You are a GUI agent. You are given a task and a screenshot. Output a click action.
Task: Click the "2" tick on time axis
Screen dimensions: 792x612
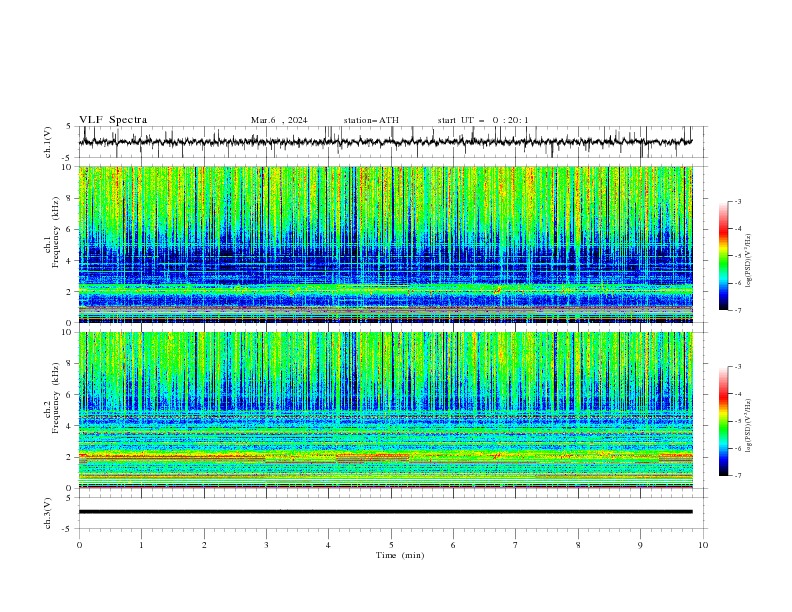(x=204, y=545)
